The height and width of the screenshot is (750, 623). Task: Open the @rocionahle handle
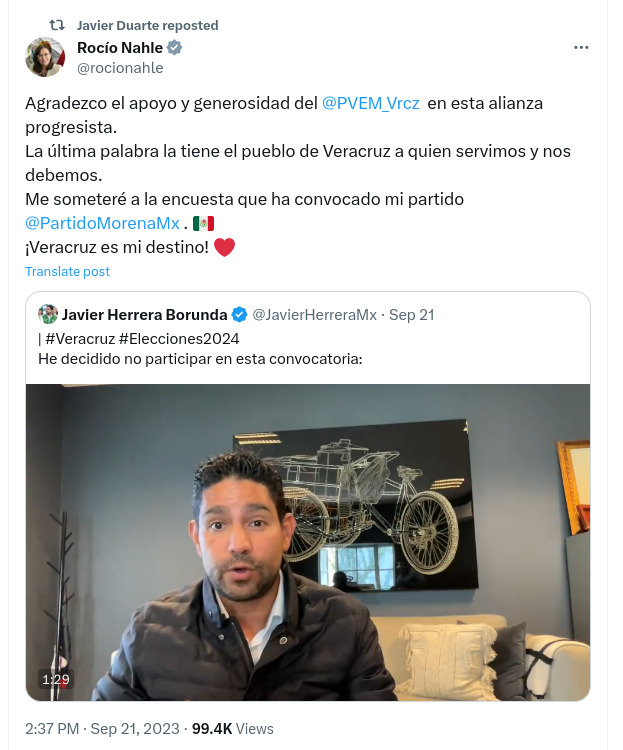[120, 68]
